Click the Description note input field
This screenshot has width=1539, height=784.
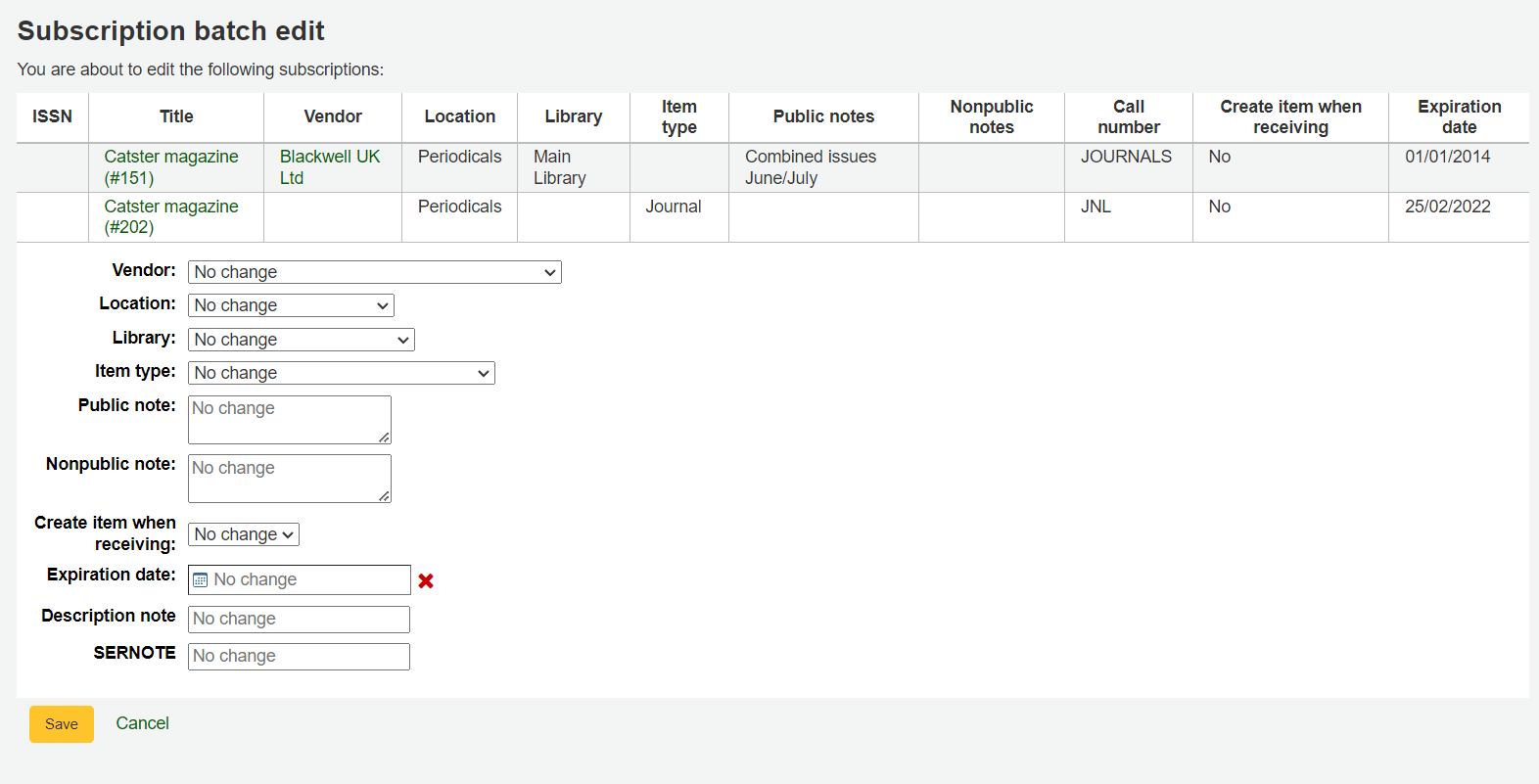[x=299, y=619]
